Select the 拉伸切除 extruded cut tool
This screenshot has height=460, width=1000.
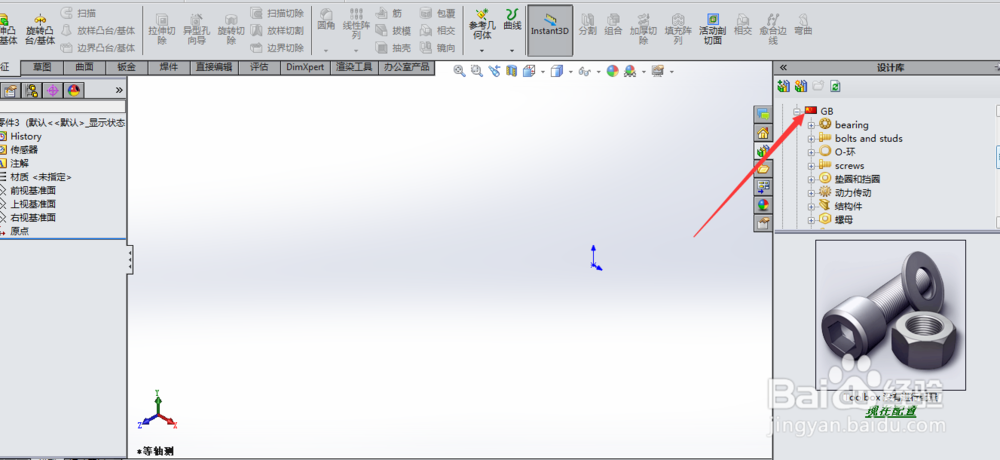(161, 29)
